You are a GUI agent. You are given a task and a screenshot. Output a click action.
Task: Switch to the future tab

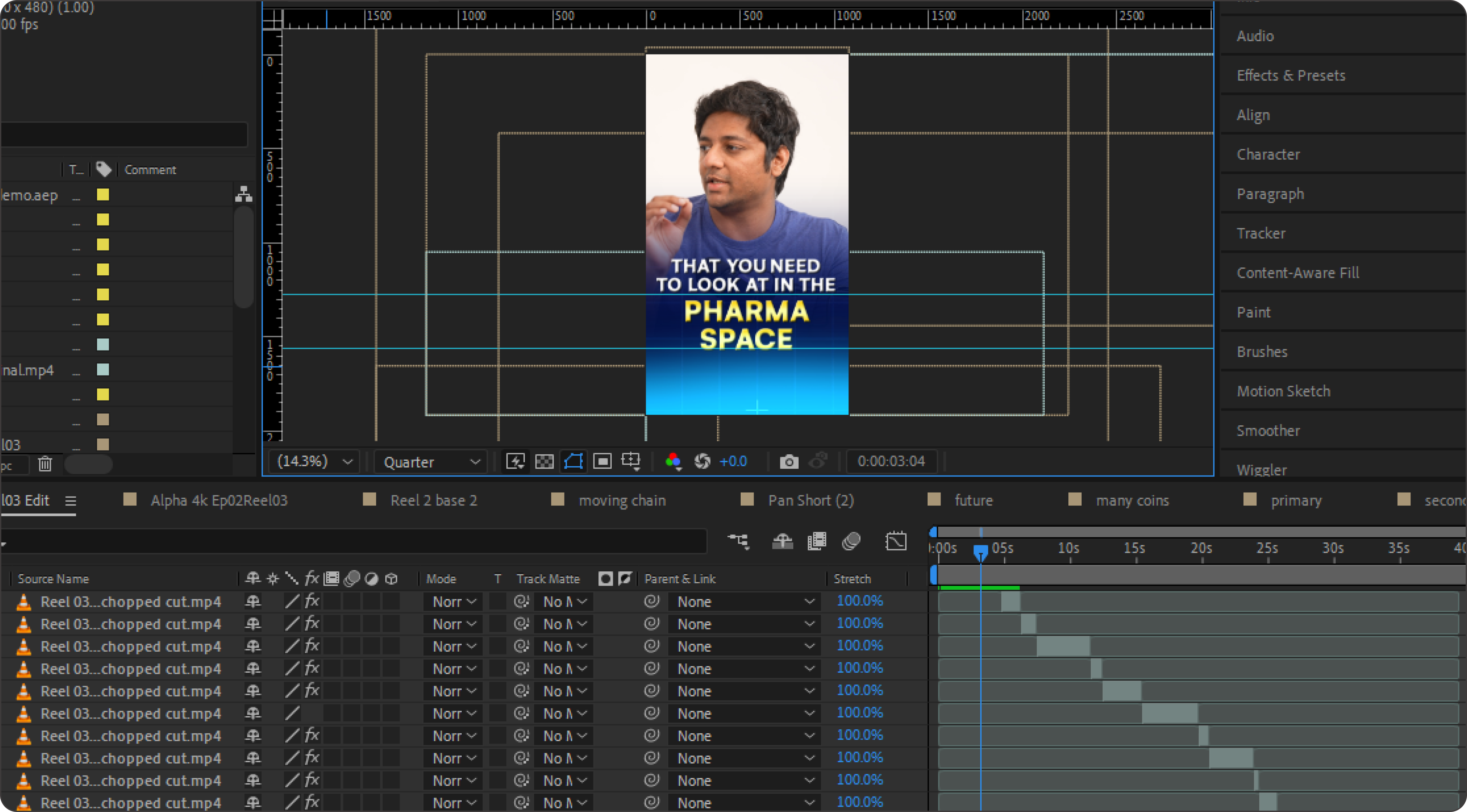click(973, 501)
